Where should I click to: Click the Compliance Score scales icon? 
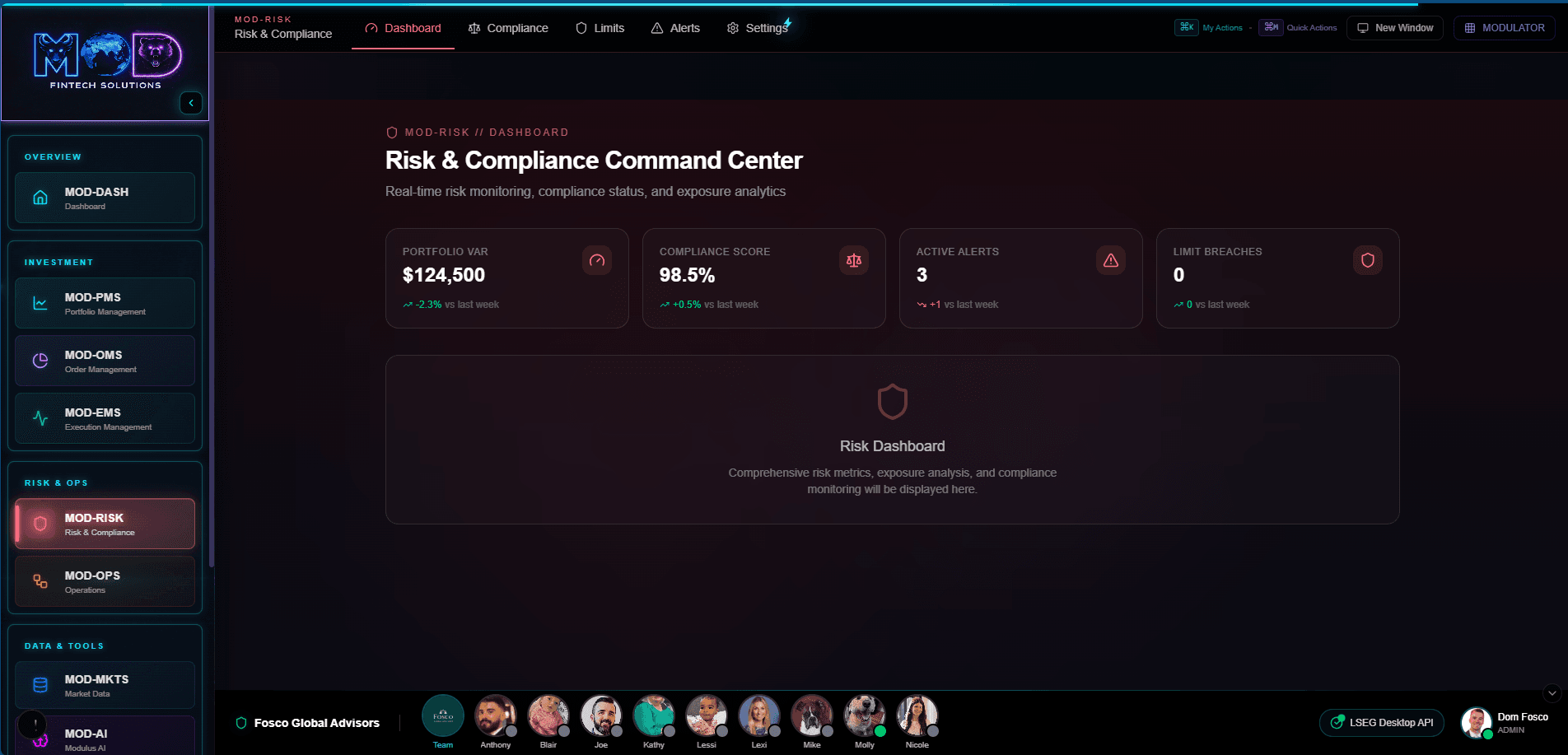click(854, 260)
